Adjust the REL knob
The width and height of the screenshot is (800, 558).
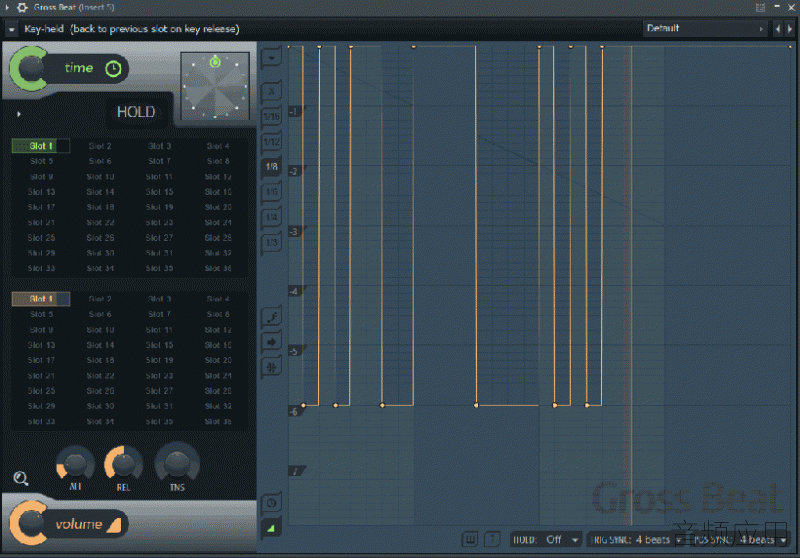[123, 464]
